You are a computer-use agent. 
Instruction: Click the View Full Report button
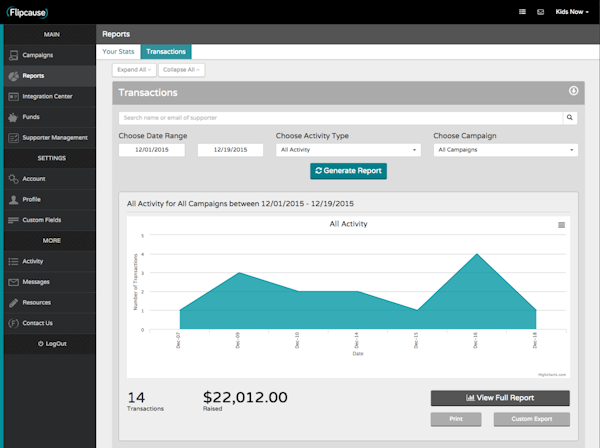(500, 397)
